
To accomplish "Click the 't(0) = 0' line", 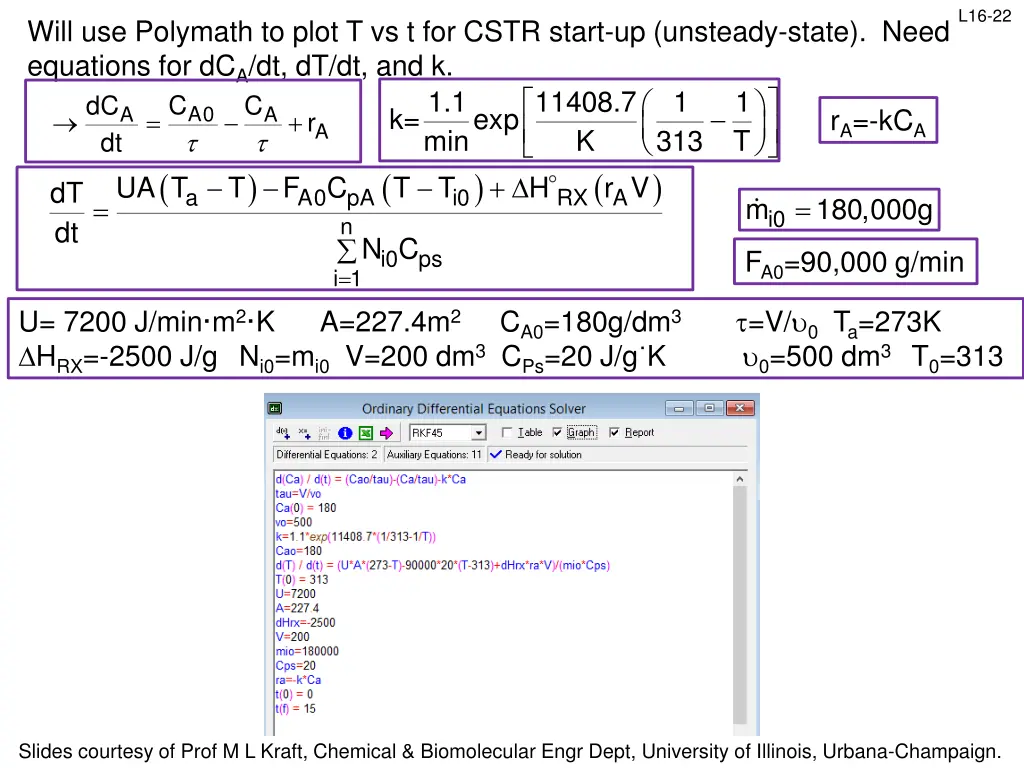I will [x=294, y=695].
